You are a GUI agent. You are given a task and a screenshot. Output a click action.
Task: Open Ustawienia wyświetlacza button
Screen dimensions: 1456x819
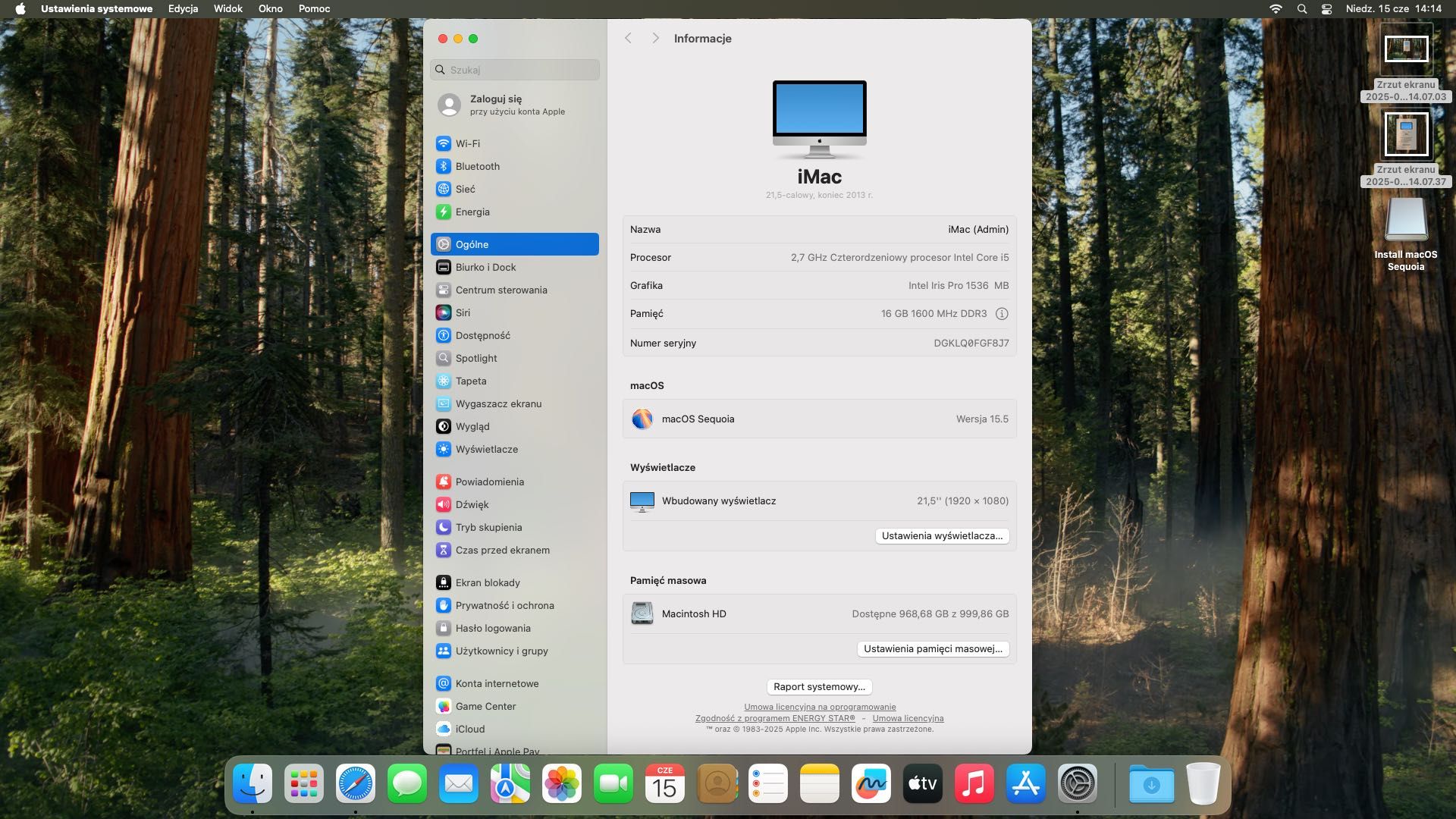pyautogui.click(x=942, y=535)
